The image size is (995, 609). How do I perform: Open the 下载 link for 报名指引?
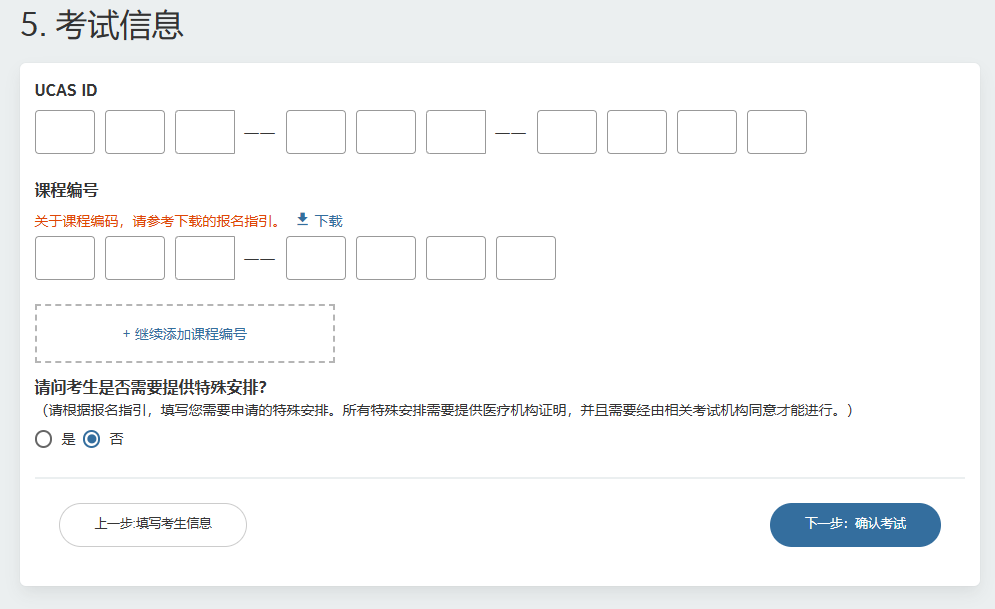[326, 220]
